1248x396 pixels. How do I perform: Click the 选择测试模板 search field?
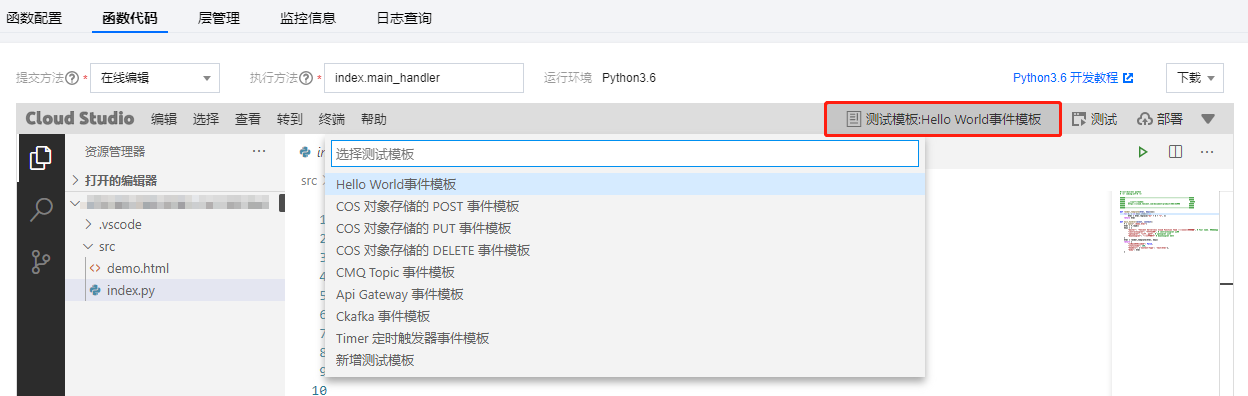click(x=624, y=154)
